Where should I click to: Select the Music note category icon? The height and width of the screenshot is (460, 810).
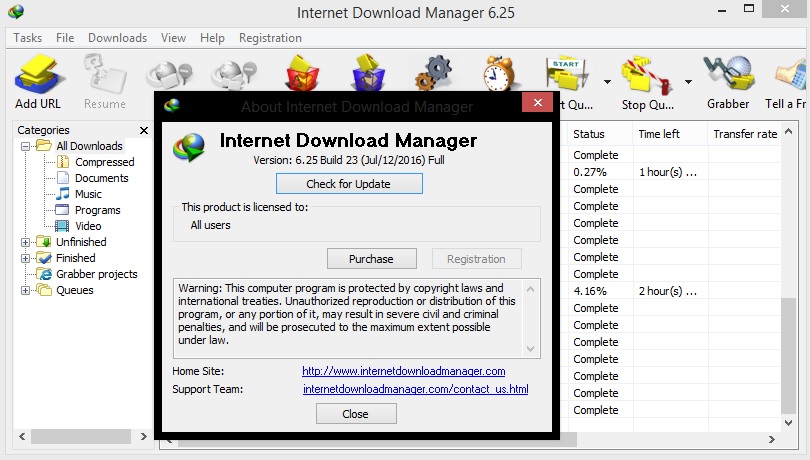click(63, 194)
